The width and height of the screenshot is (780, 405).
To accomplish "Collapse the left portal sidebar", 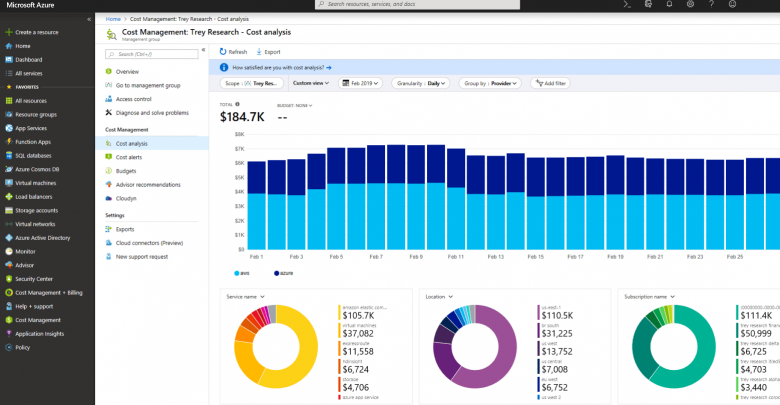I will tap(89, 19).
